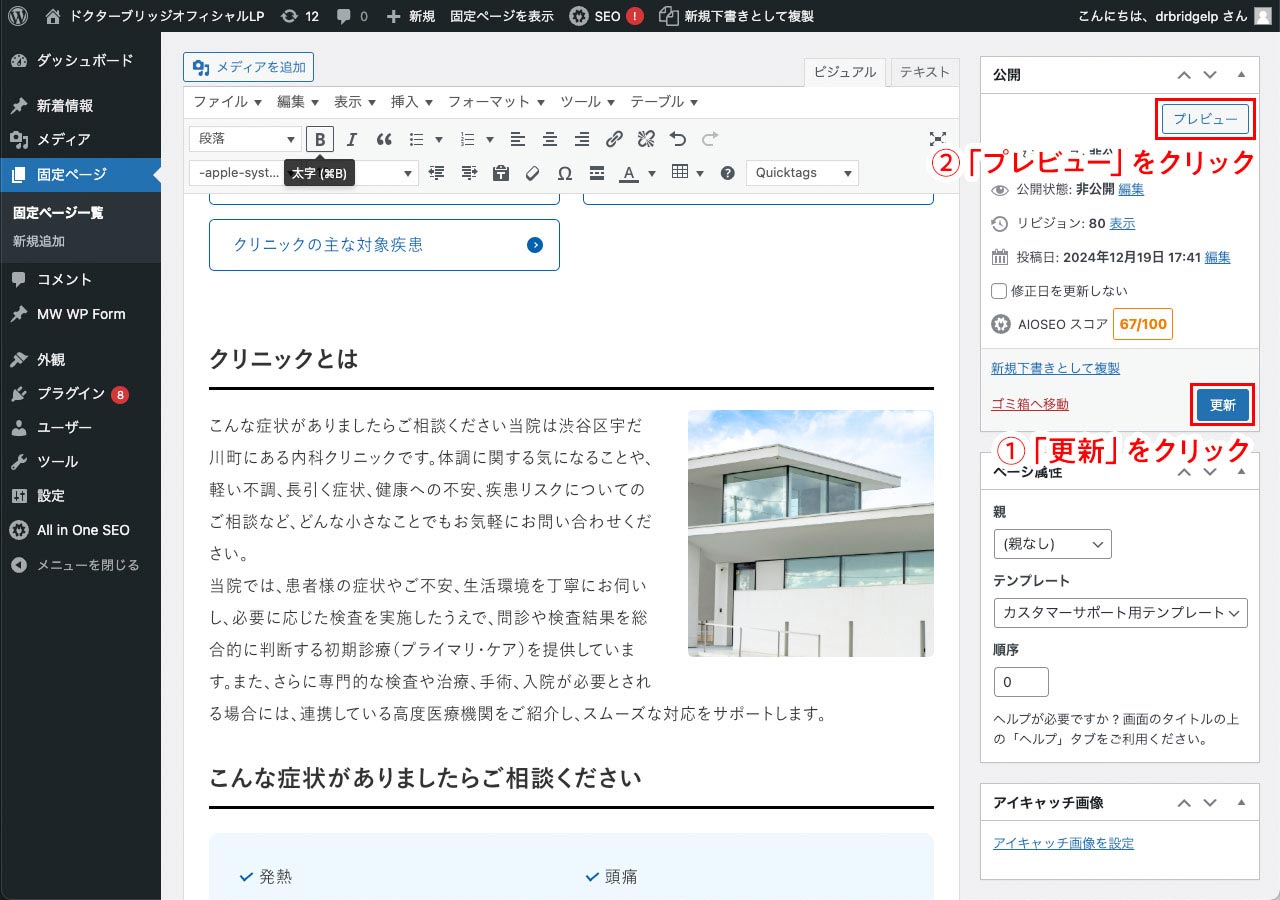Remove link from selection
Image resolution: width=1280 pixels, height=900 pixels.
[x=646, y=139]
